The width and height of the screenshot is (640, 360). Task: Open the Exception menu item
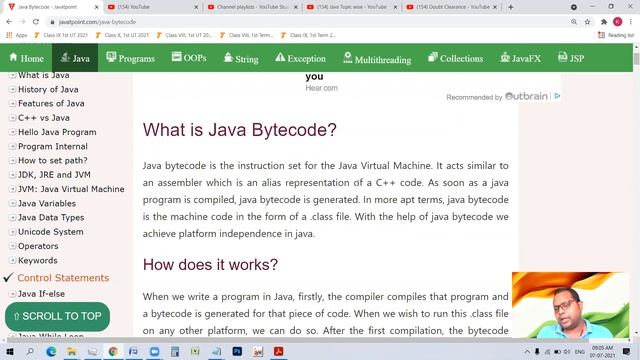click(x=300, y=58)
